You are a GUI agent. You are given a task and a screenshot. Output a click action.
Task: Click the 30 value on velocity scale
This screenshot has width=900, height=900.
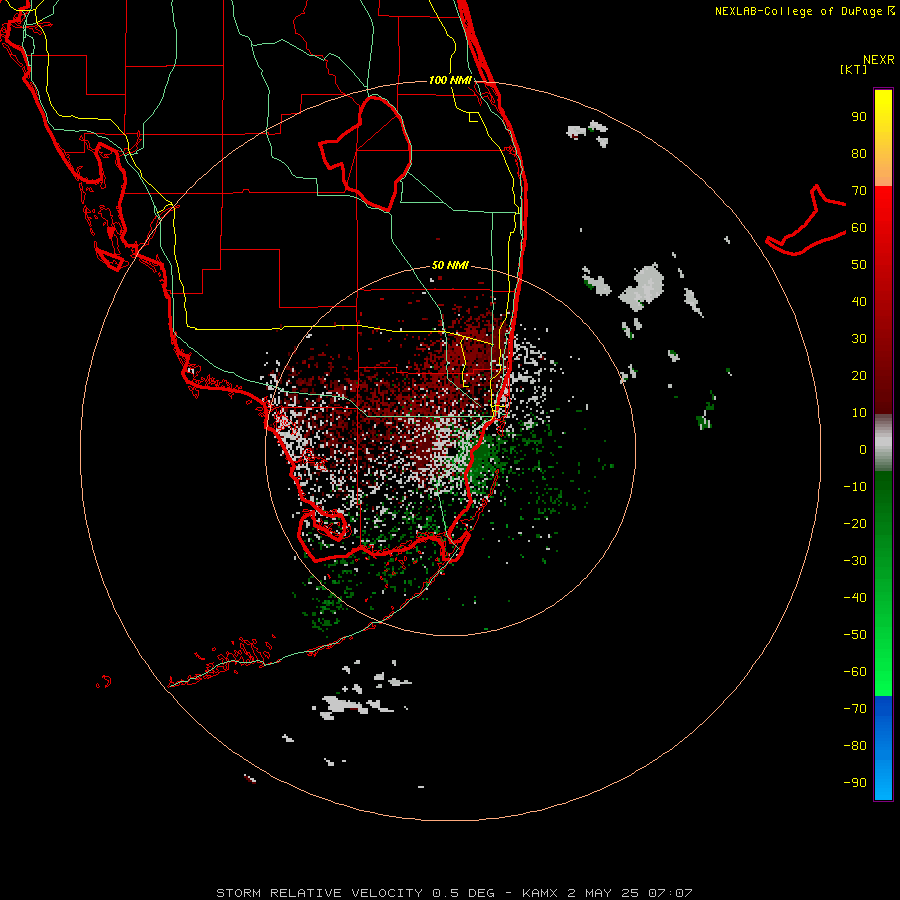point(859,339)
